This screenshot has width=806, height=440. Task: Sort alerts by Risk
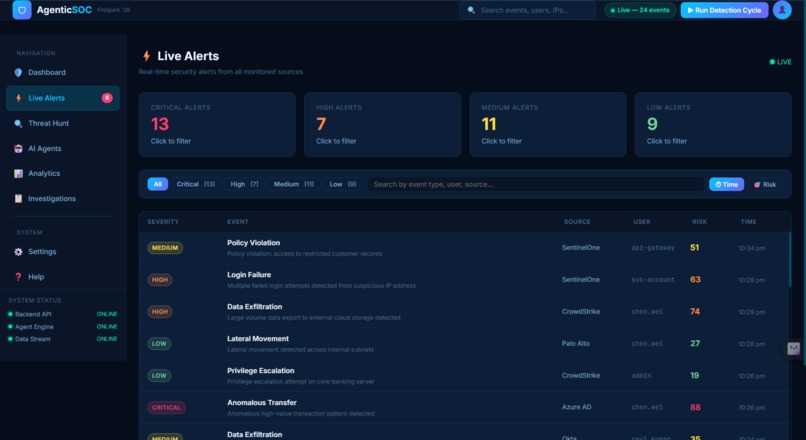(765, 185)
